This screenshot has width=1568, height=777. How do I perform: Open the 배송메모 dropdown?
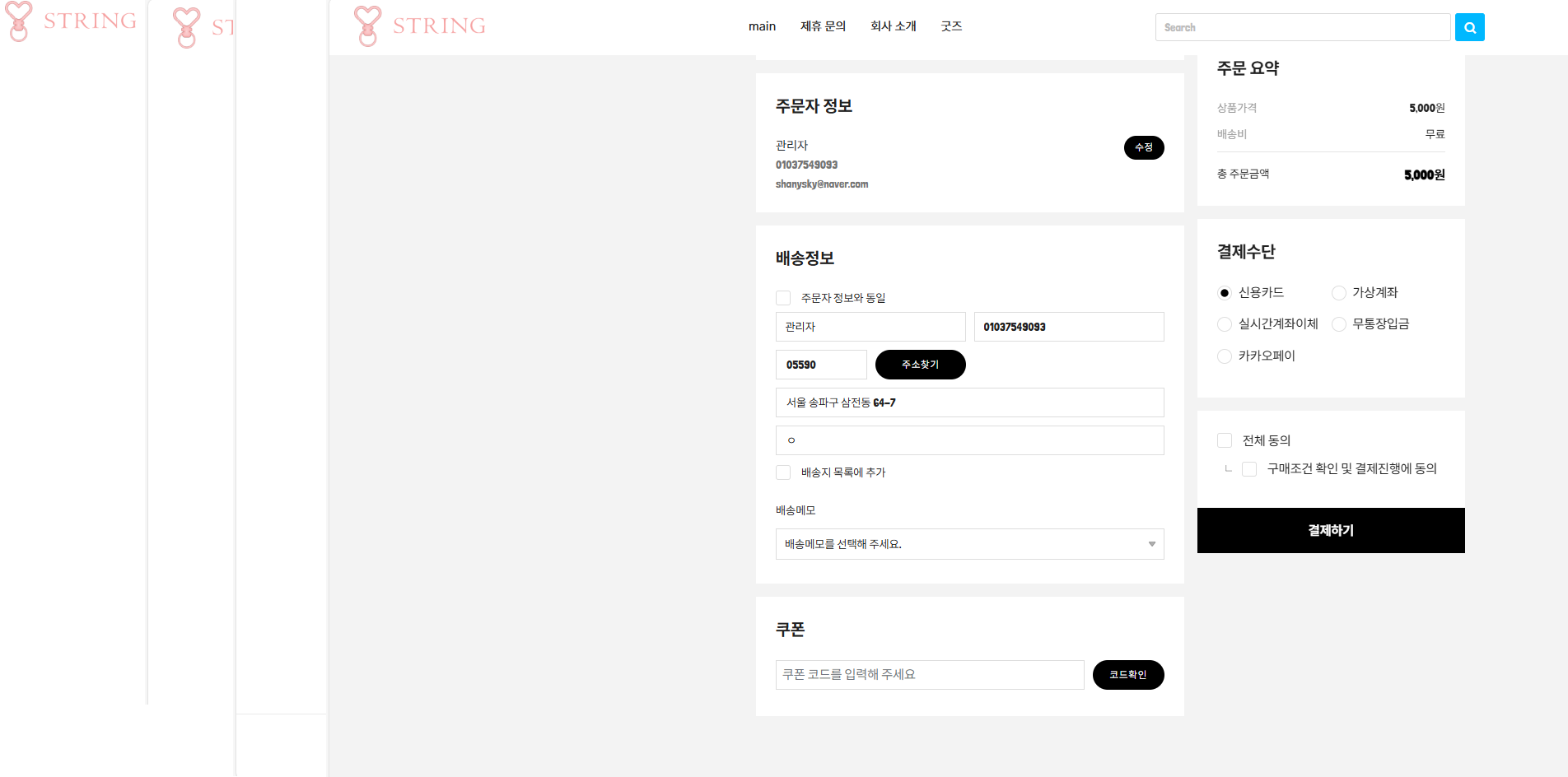coord(969,544)
